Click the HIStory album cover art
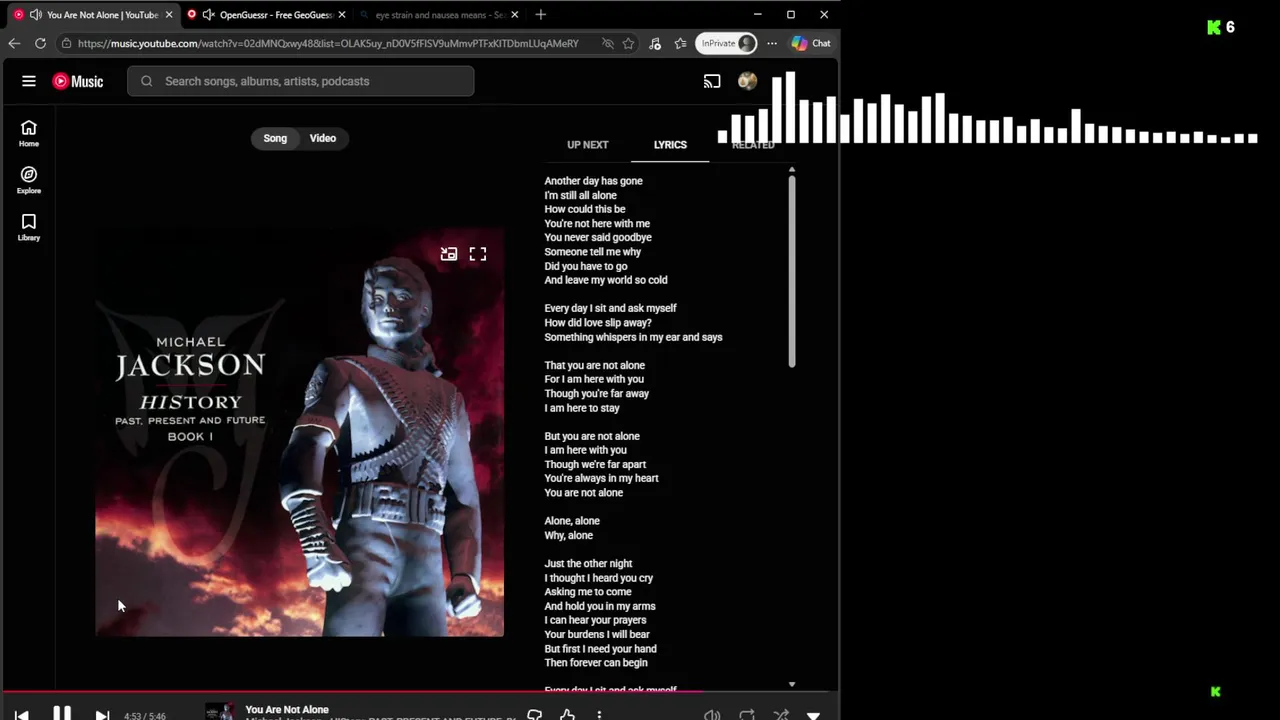Screen dimensions: 1280x720 coord(299,431)
